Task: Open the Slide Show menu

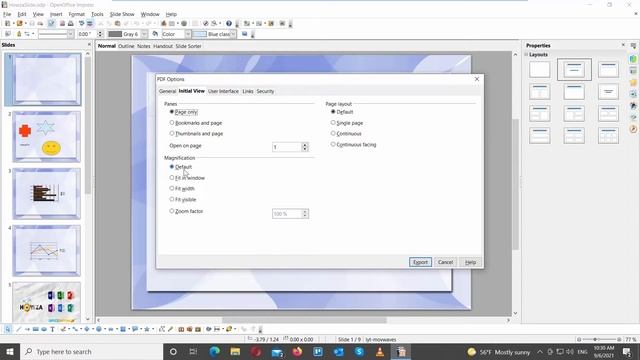Action: 122,14
